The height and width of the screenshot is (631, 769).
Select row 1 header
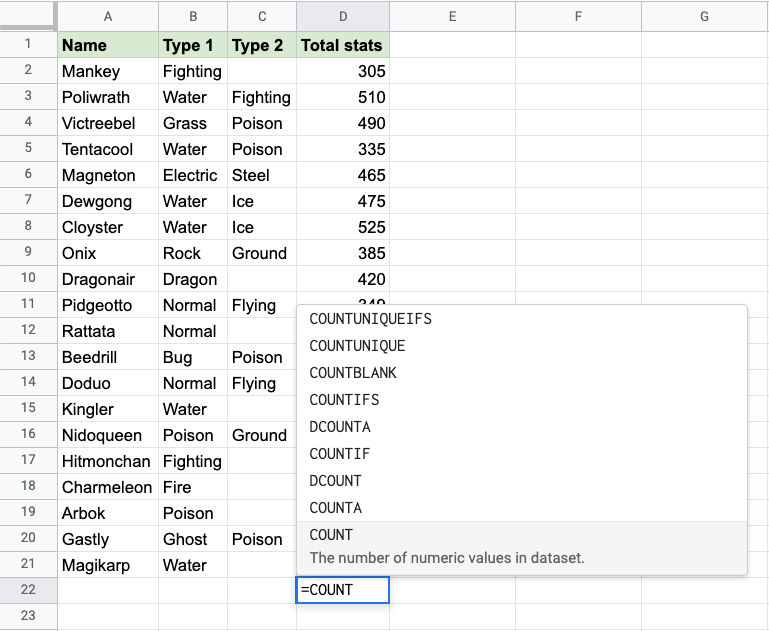point(28,45)
